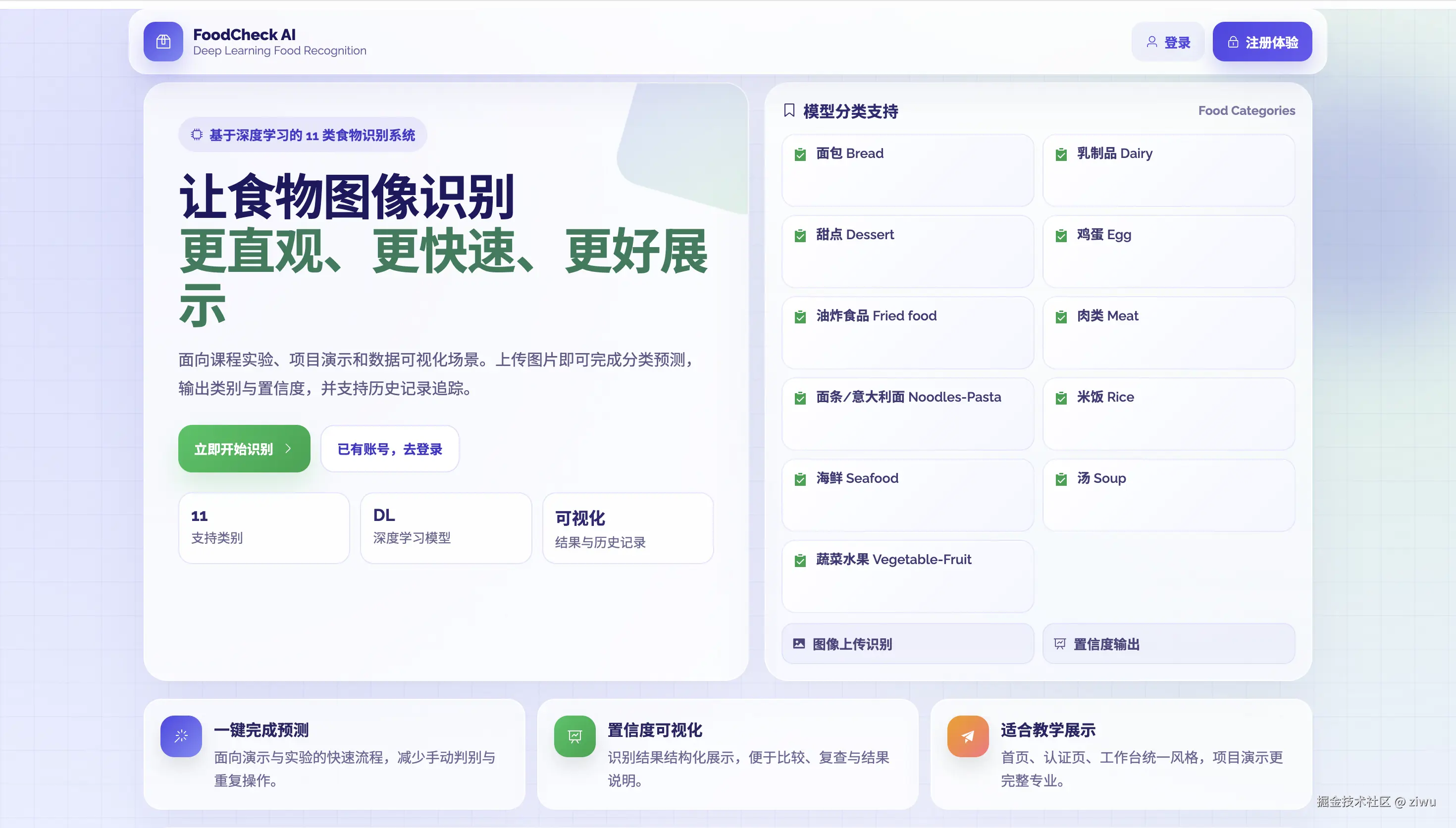This screenshot has height=828, width=1456.
Task: Click the spinner icon in the hero badge
Action: point(196,135)
